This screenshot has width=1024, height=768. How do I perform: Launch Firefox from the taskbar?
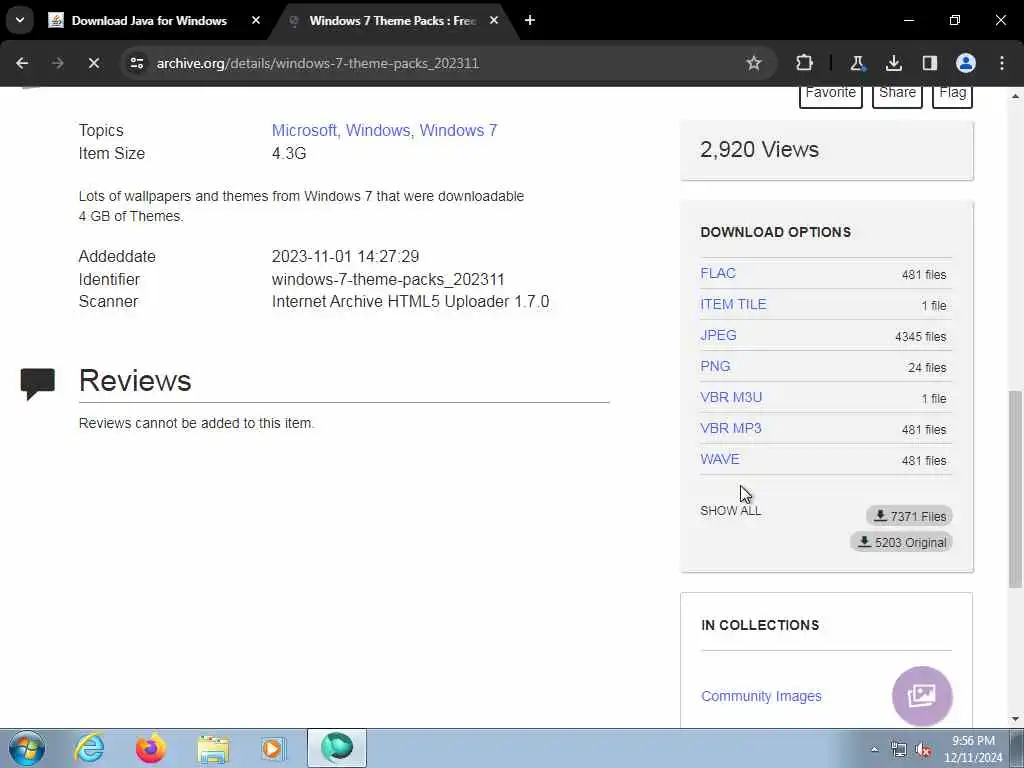[x=150, y=748]
